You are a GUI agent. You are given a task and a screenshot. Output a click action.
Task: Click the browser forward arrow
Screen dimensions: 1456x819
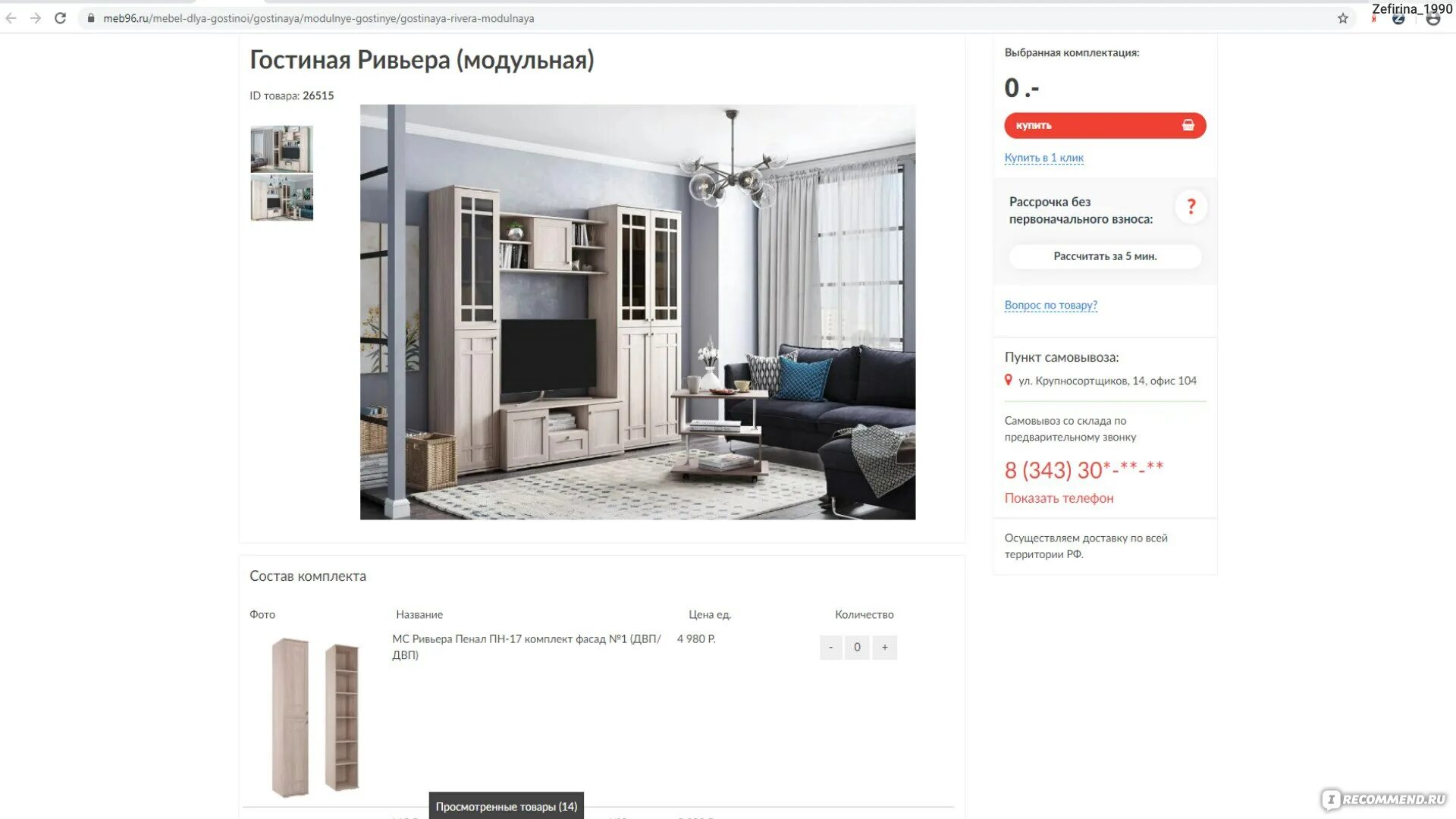pos(36,18)
